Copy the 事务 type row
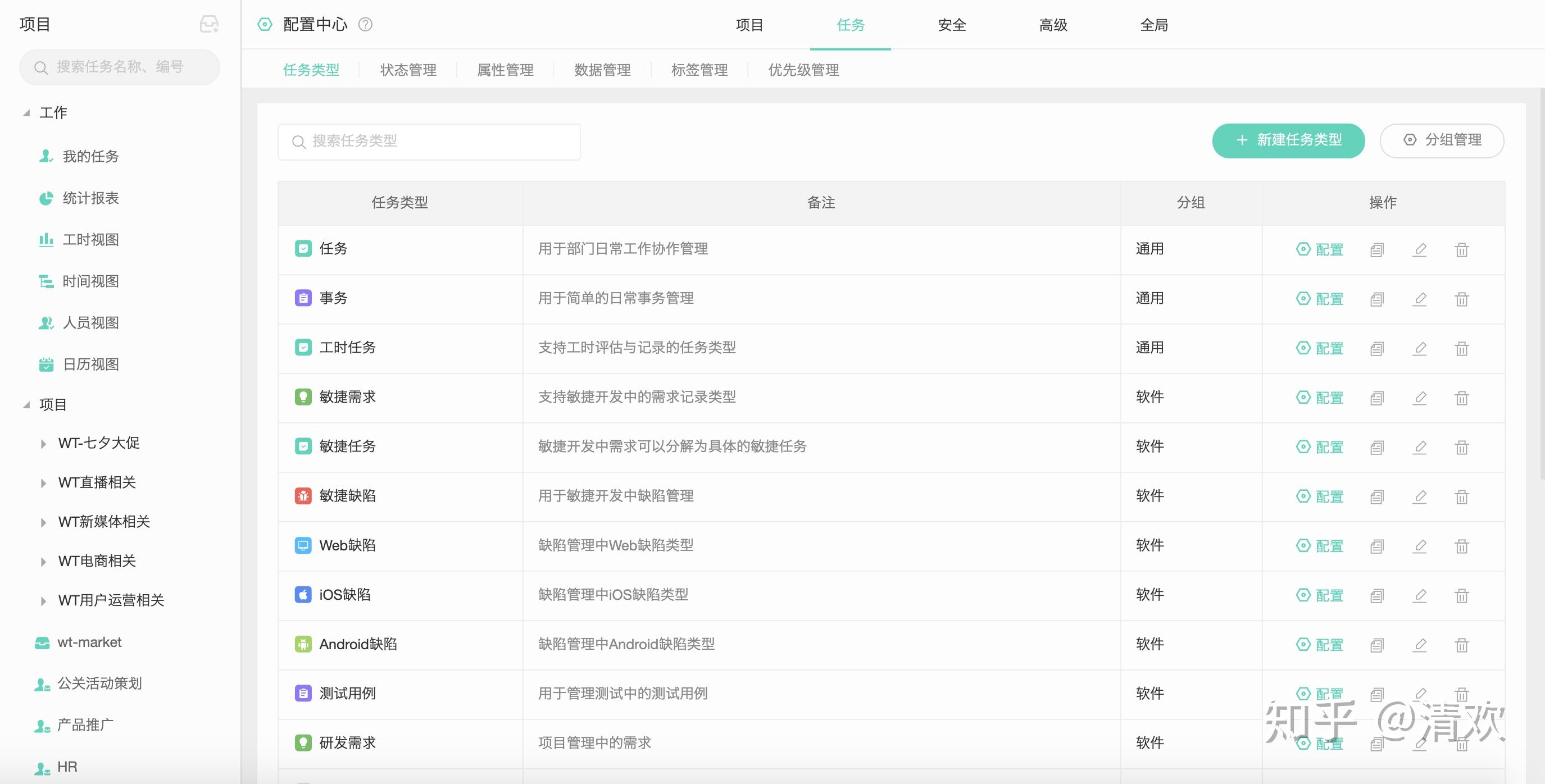Screen dimensions: 1545x784 [1377, 299]
